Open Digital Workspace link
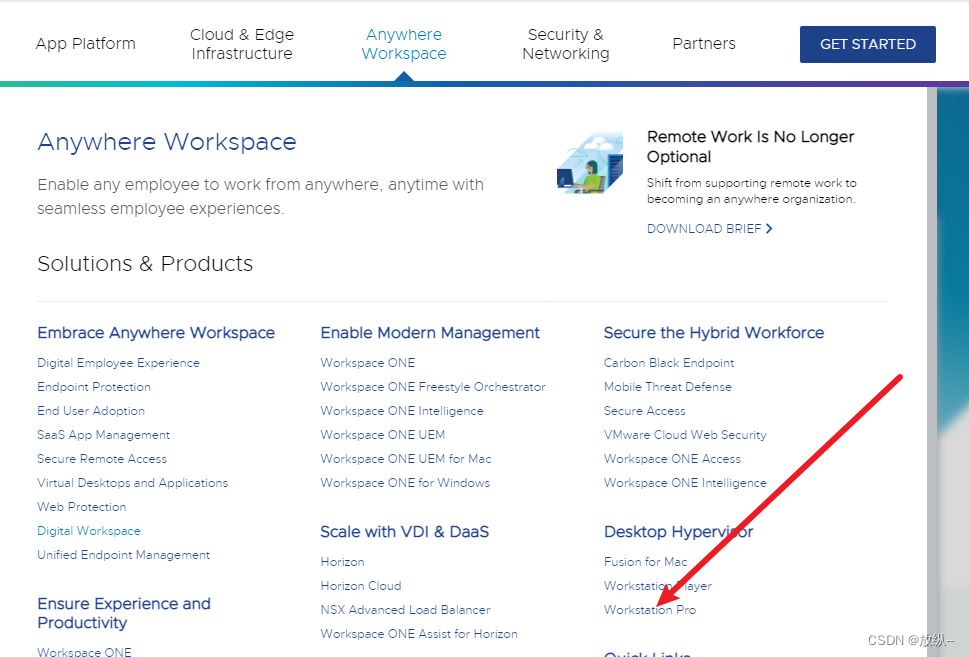Screen dimensions: 969x657 pyautogui.click(x=89, y=531)
